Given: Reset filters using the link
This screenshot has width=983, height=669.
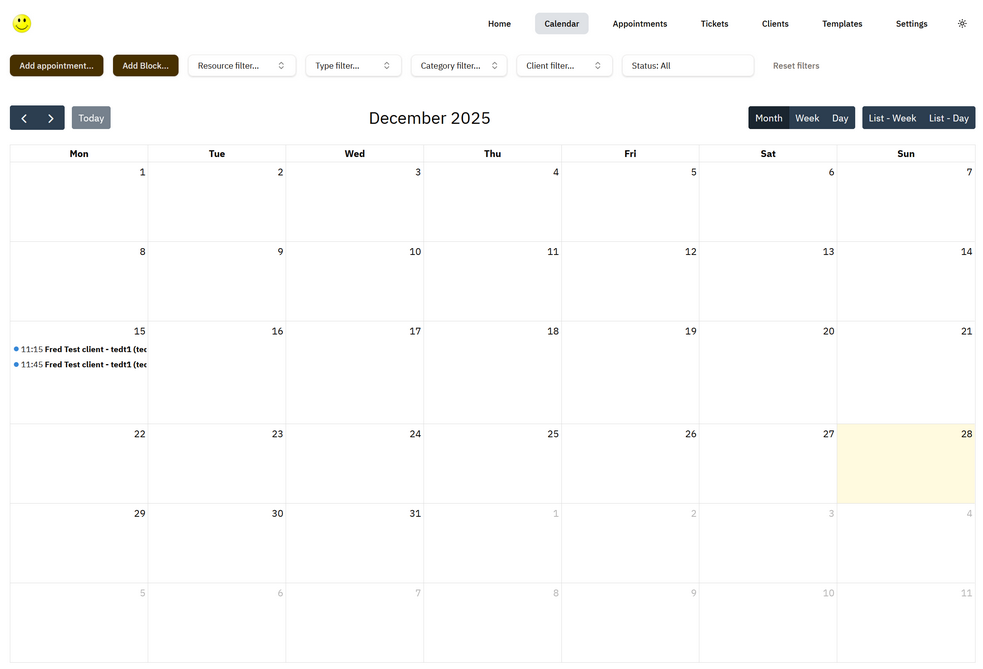Looking at the screenshot, I should tap(795, 66).
